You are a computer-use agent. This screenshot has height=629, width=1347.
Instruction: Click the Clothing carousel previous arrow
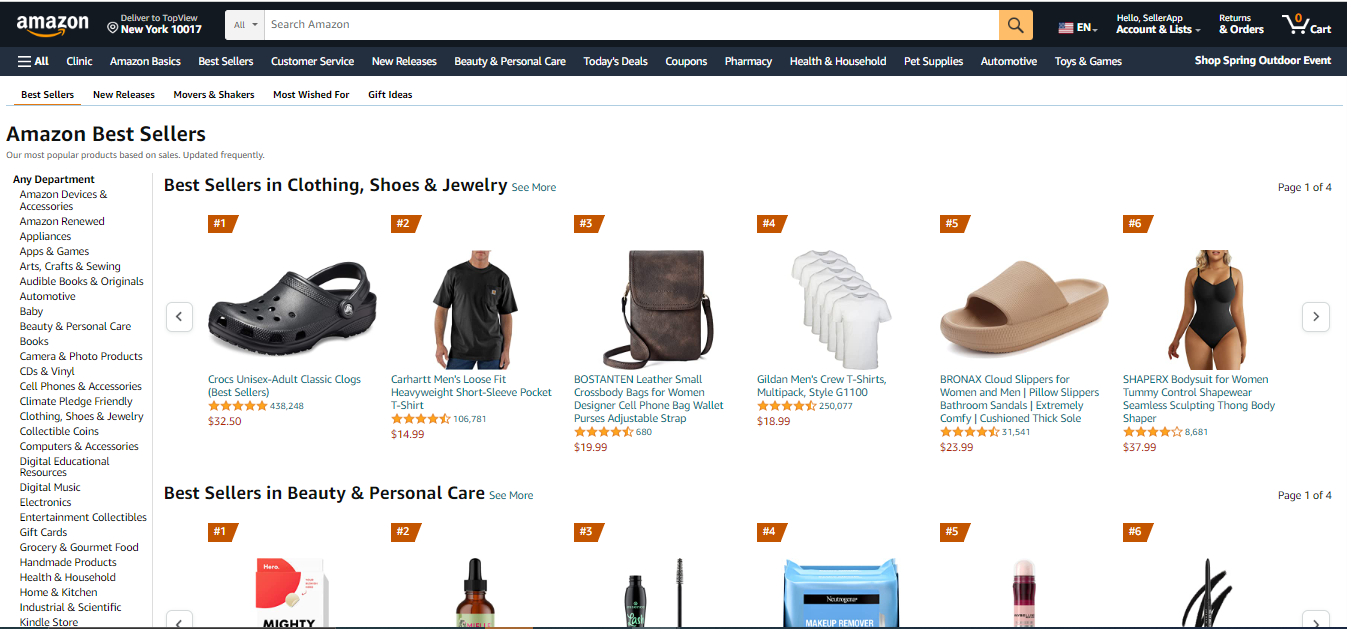click(x=179, y=316)
